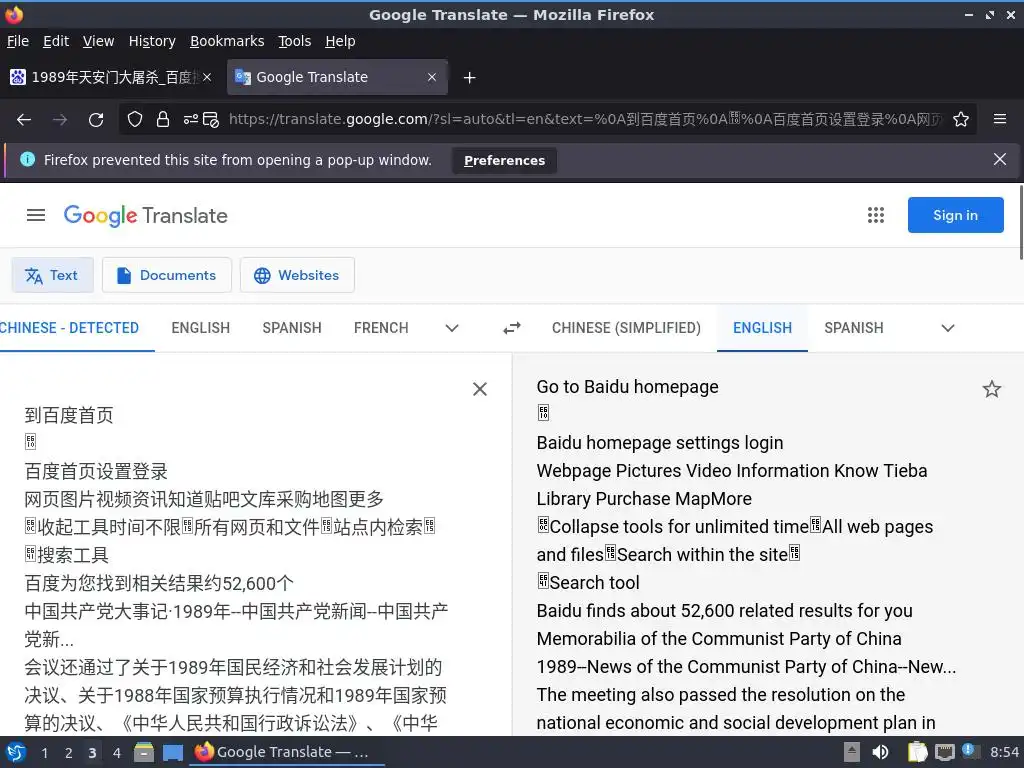Open the taskbar start menu icon

pos(16,752)
